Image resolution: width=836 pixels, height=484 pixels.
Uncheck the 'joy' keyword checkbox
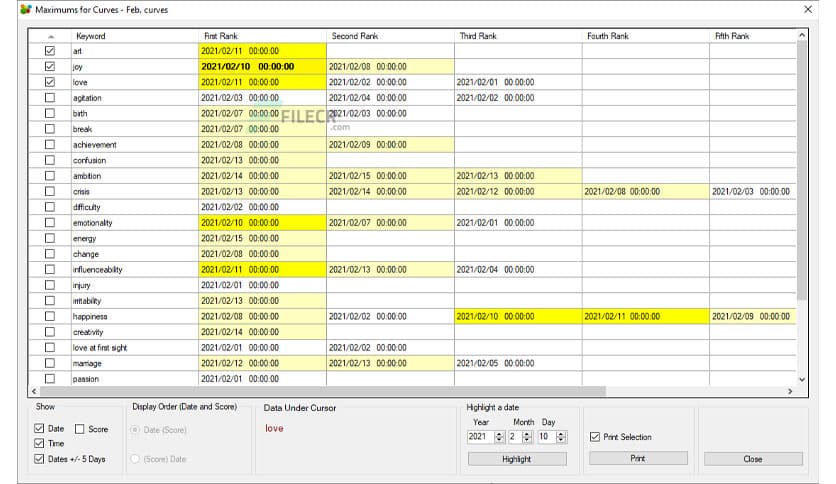pos(50,67)
